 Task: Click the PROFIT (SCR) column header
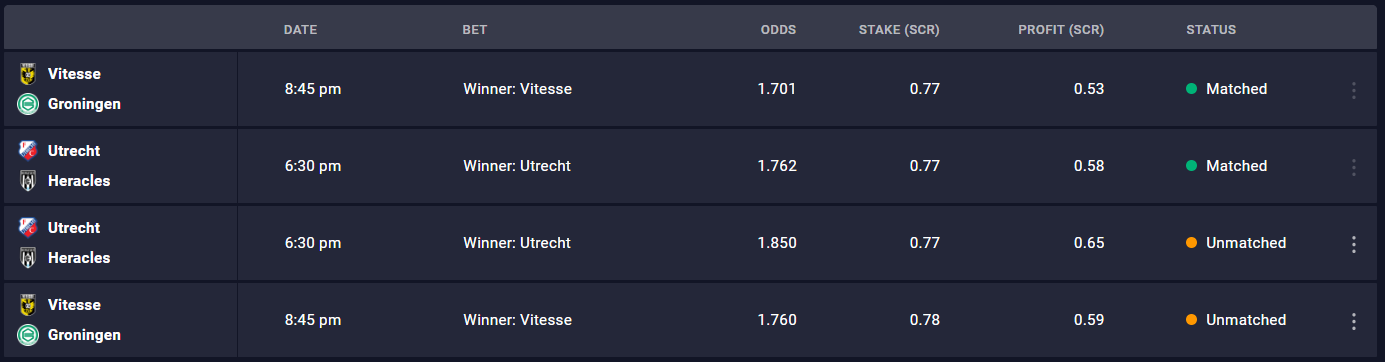(1061, 30)
